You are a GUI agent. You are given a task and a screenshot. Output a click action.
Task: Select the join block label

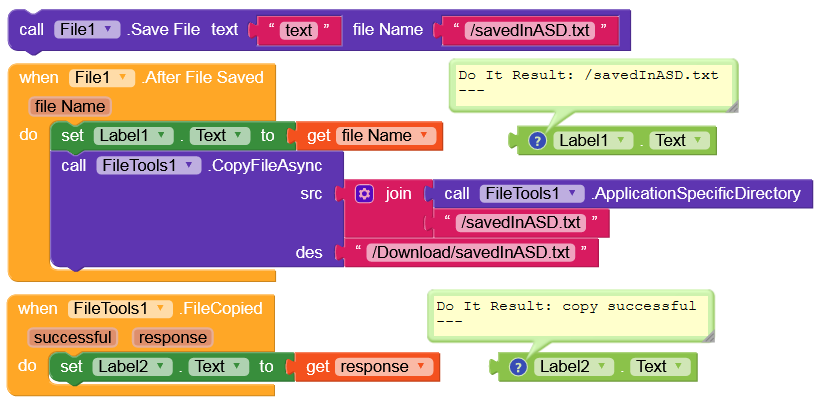pyautogui.click(x=399, y=194)
